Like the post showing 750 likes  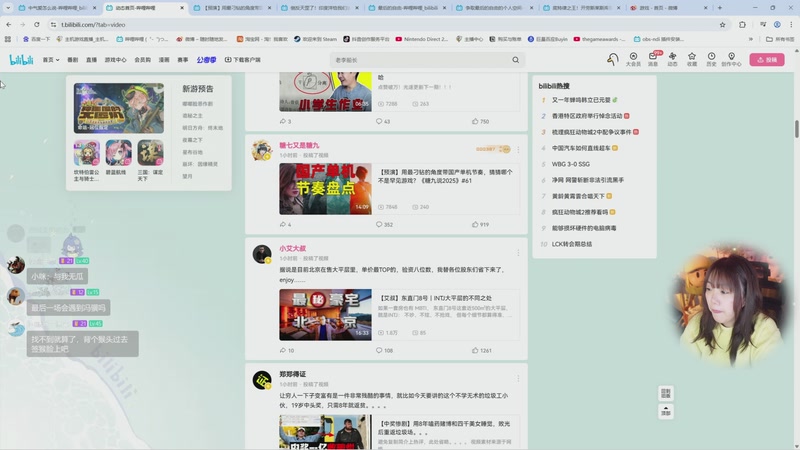pyautogui.click(x=480, y=121)
